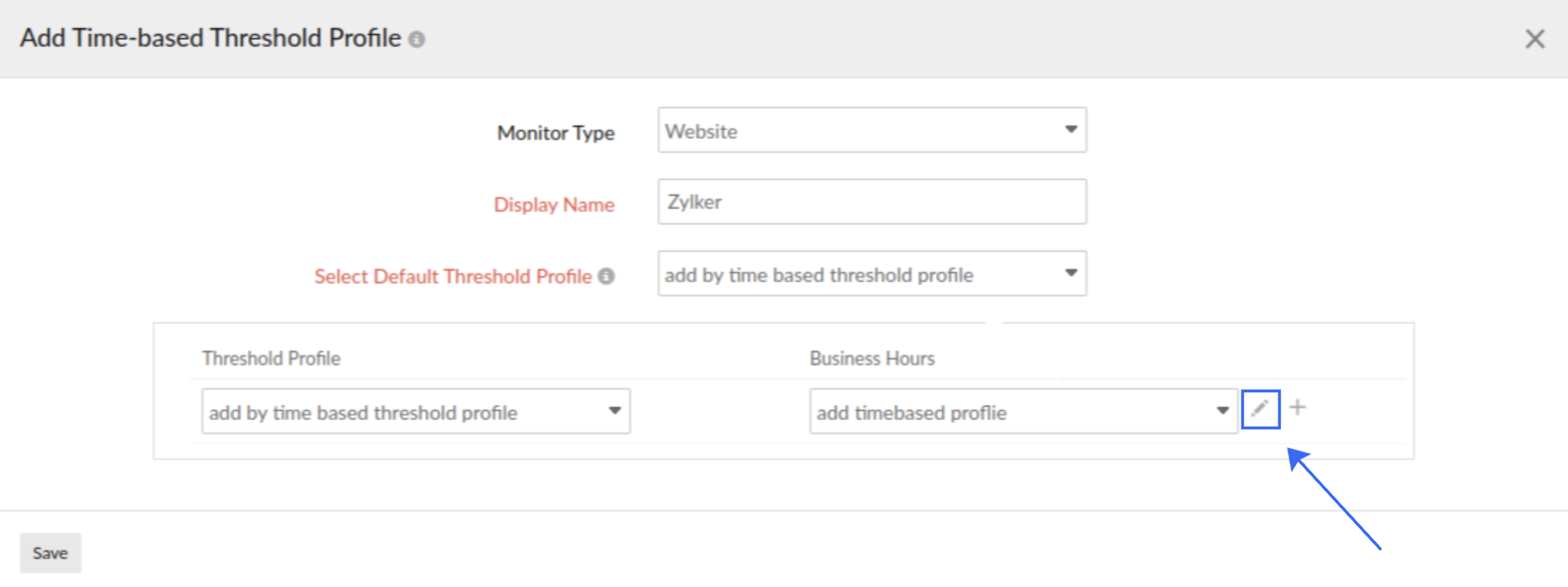The width and height of the screenshot is (1568, 587).
Task: Click the red Display Name label
Action: click(554, 205)
